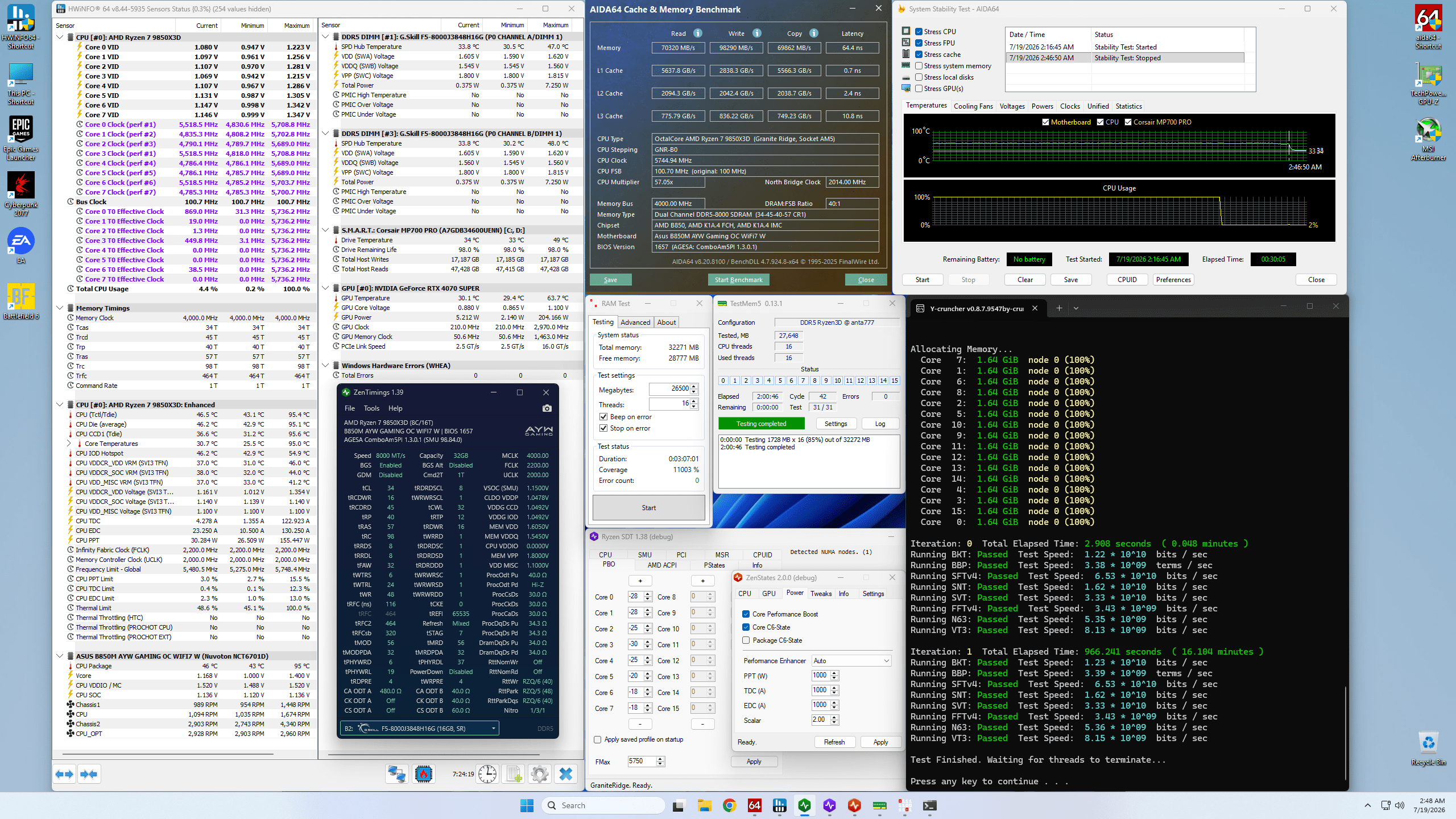Click the info icon beside Write in AIDA64 benchmark
Image resolution: width=1456 pixels, height=819 pixels.
pyautogui.click(x=757, y=33)
